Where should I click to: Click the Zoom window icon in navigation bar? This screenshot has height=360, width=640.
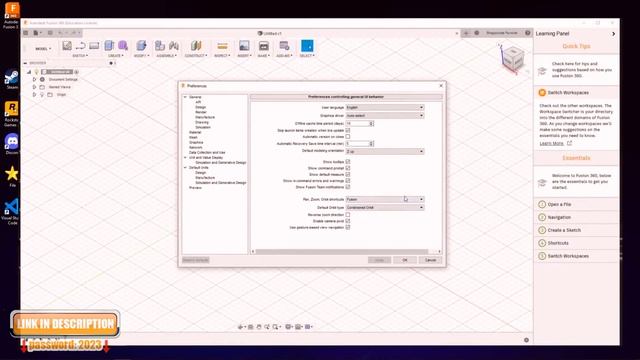coord(276,327)
